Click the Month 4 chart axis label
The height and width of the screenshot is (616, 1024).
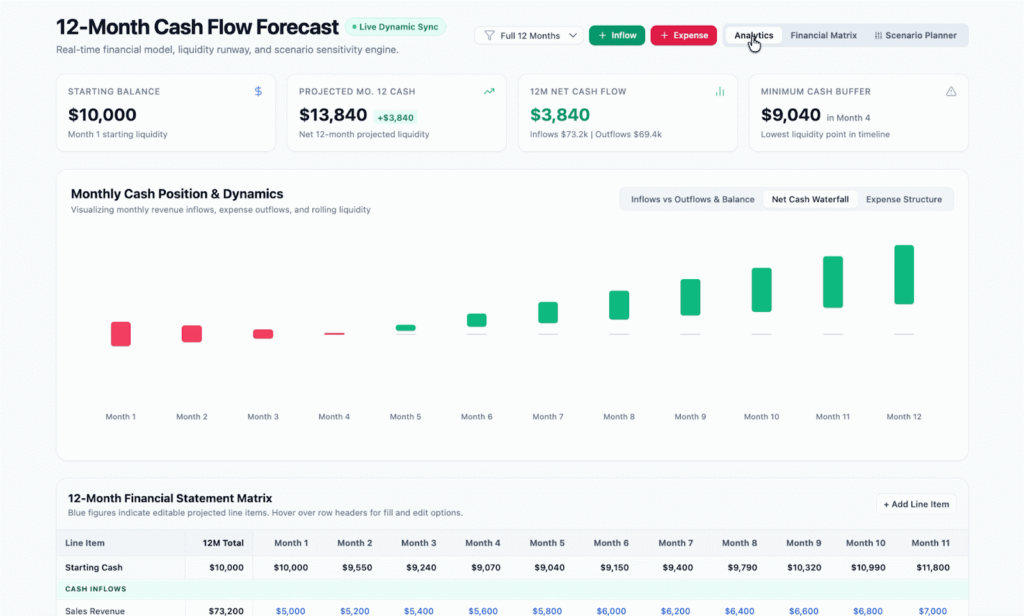point(334,417)
